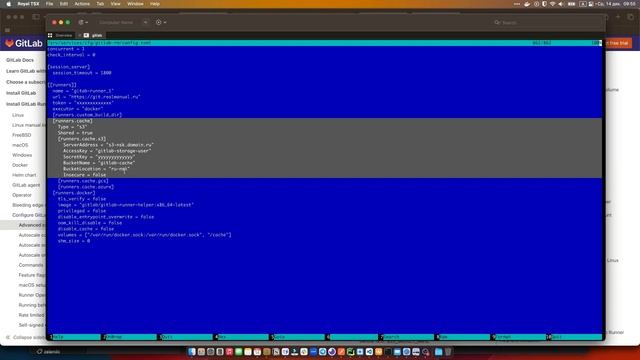This screenshot has width=640, height=360.
Task: Select Windows in the GitLab docs sidebar
Action: tap(22, 155)
